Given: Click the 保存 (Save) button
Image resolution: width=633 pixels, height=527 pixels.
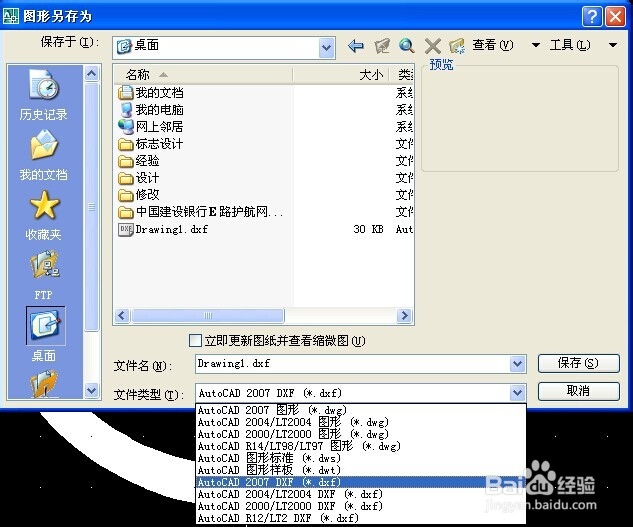Looking at the screenshot, I should coord(578,363).
